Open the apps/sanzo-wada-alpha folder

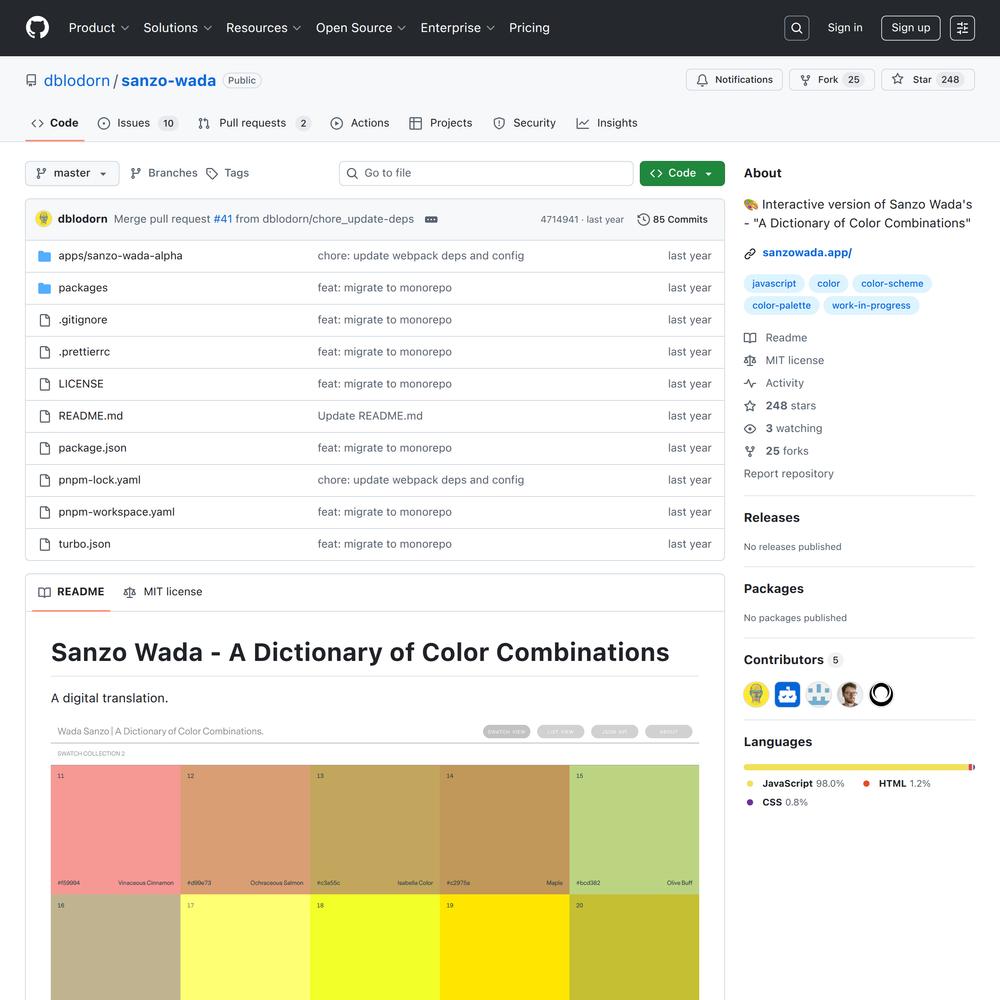[120, 256]
